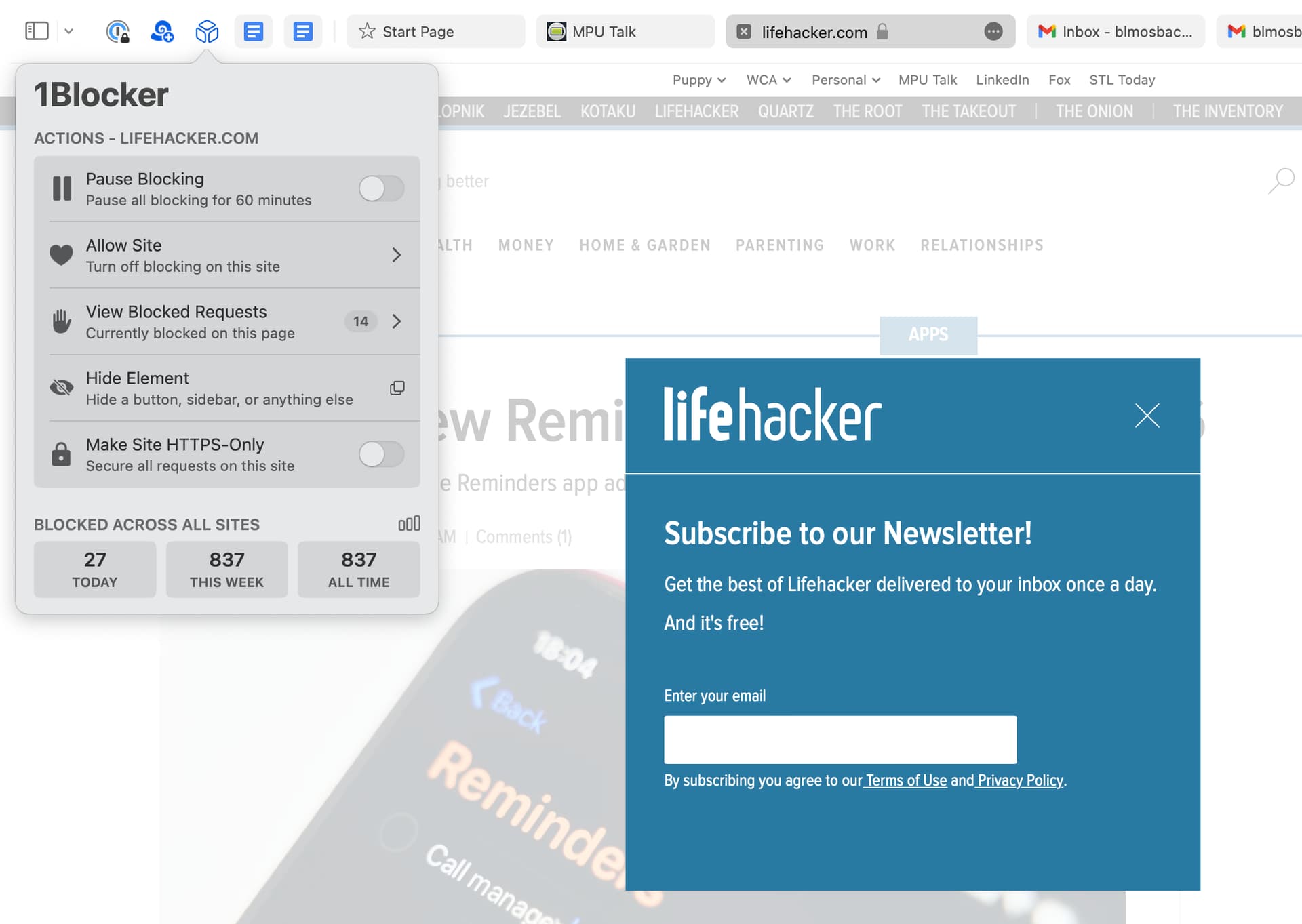Screen dimensions: 1302x924
Task: Open the Work section
Action: coord(872,245)
